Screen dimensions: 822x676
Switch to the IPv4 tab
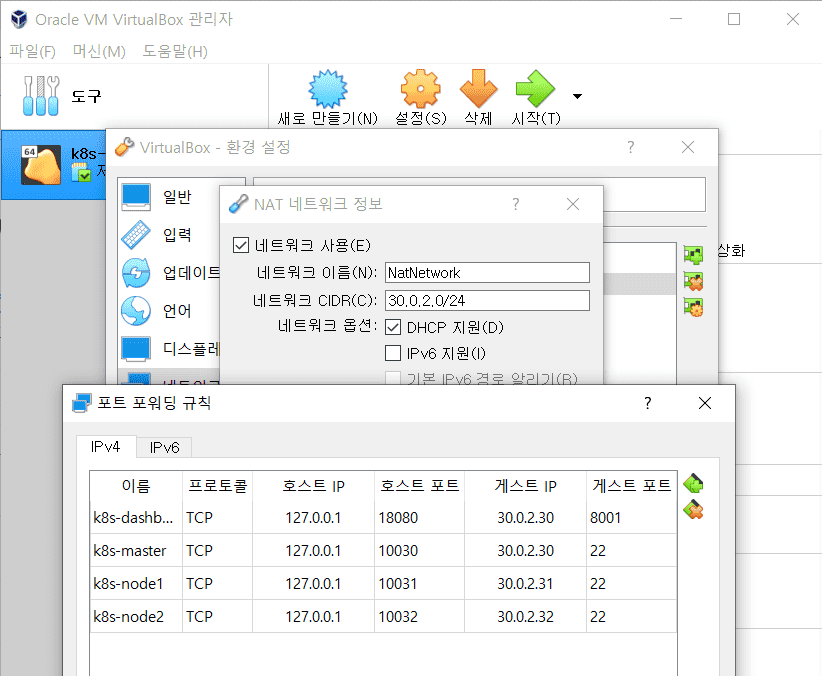pyautogui.click(x=106, y=447)
